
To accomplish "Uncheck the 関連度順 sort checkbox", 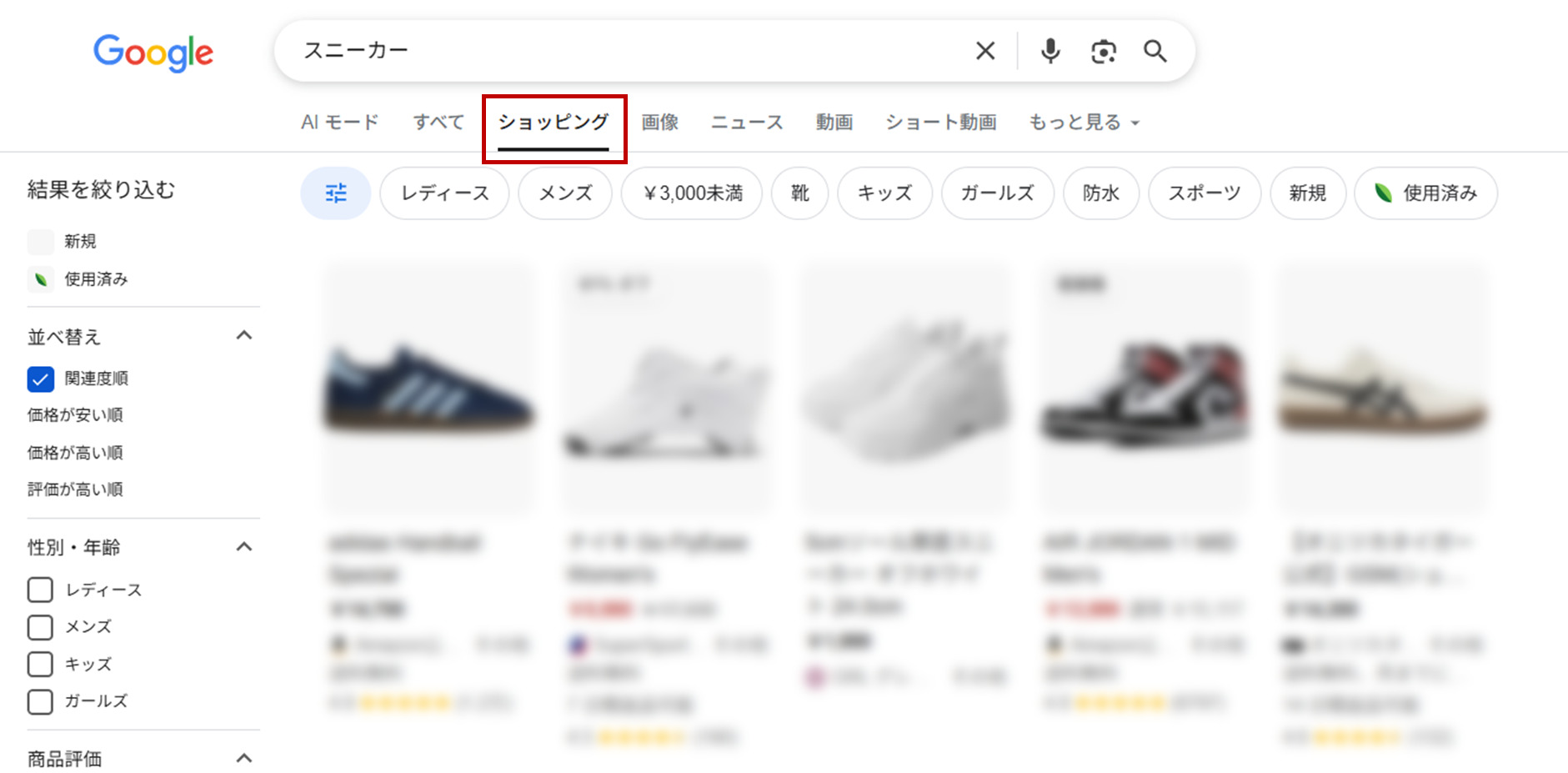I will coord(40,379).
